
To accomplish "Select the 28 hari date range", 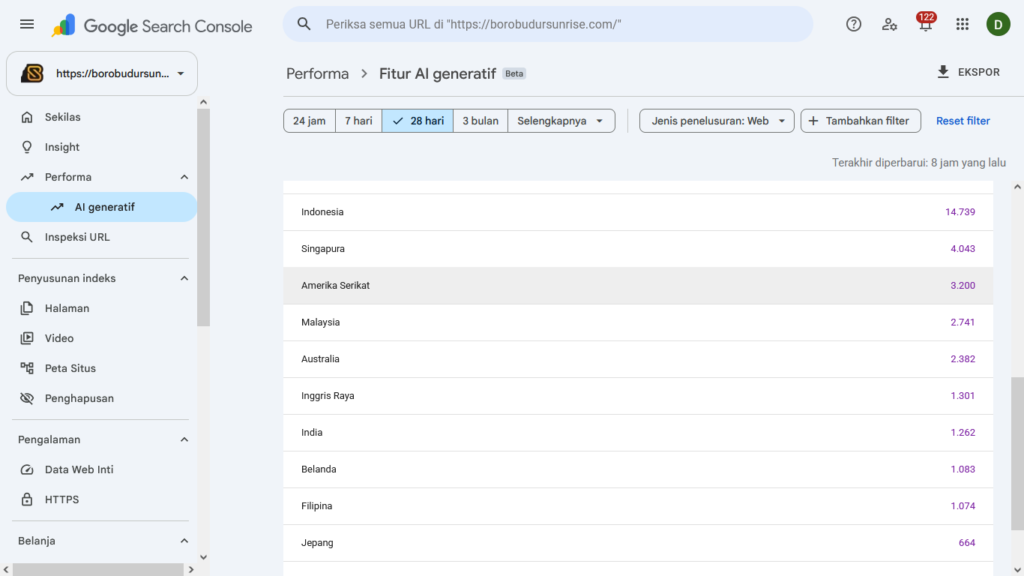I will pos(417,121).
